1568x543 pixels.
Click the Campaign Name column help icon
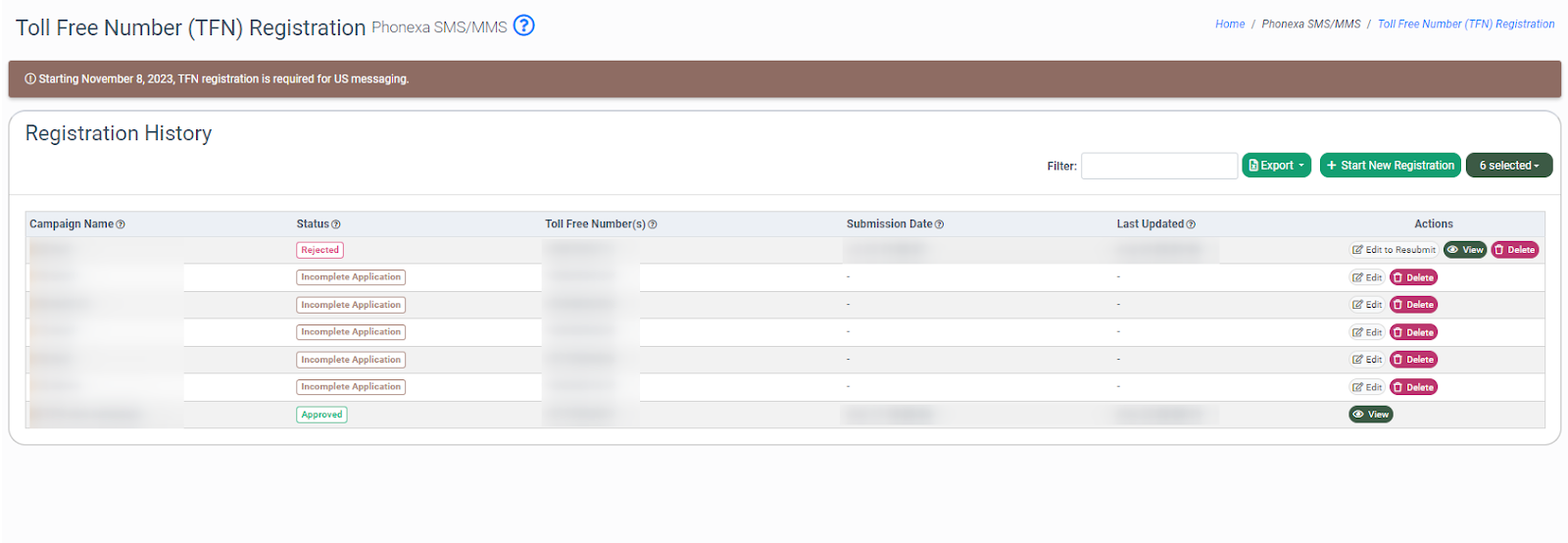coord(121,224)
